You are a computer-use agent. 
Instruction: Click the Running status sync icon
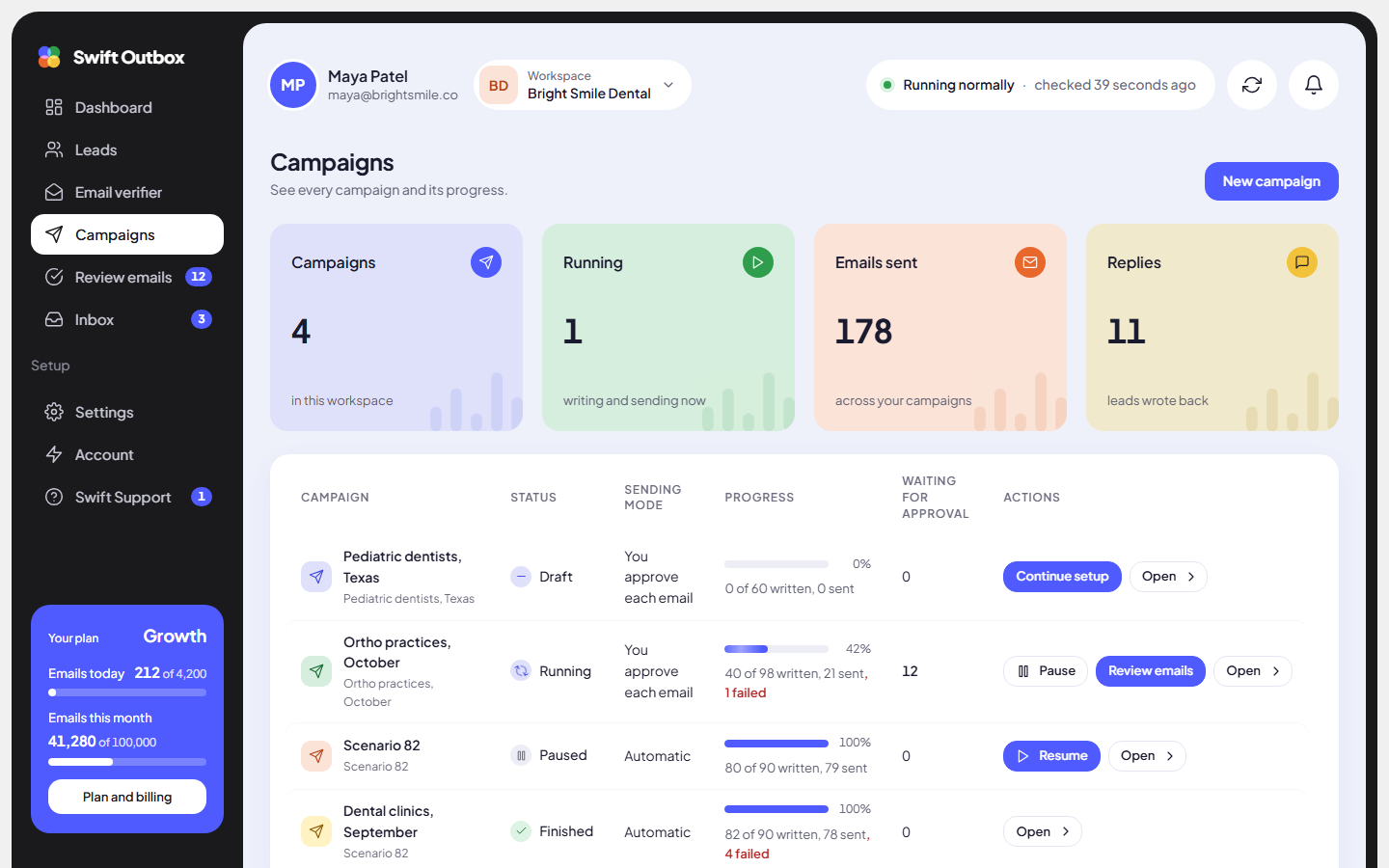(x=521, y=671)
